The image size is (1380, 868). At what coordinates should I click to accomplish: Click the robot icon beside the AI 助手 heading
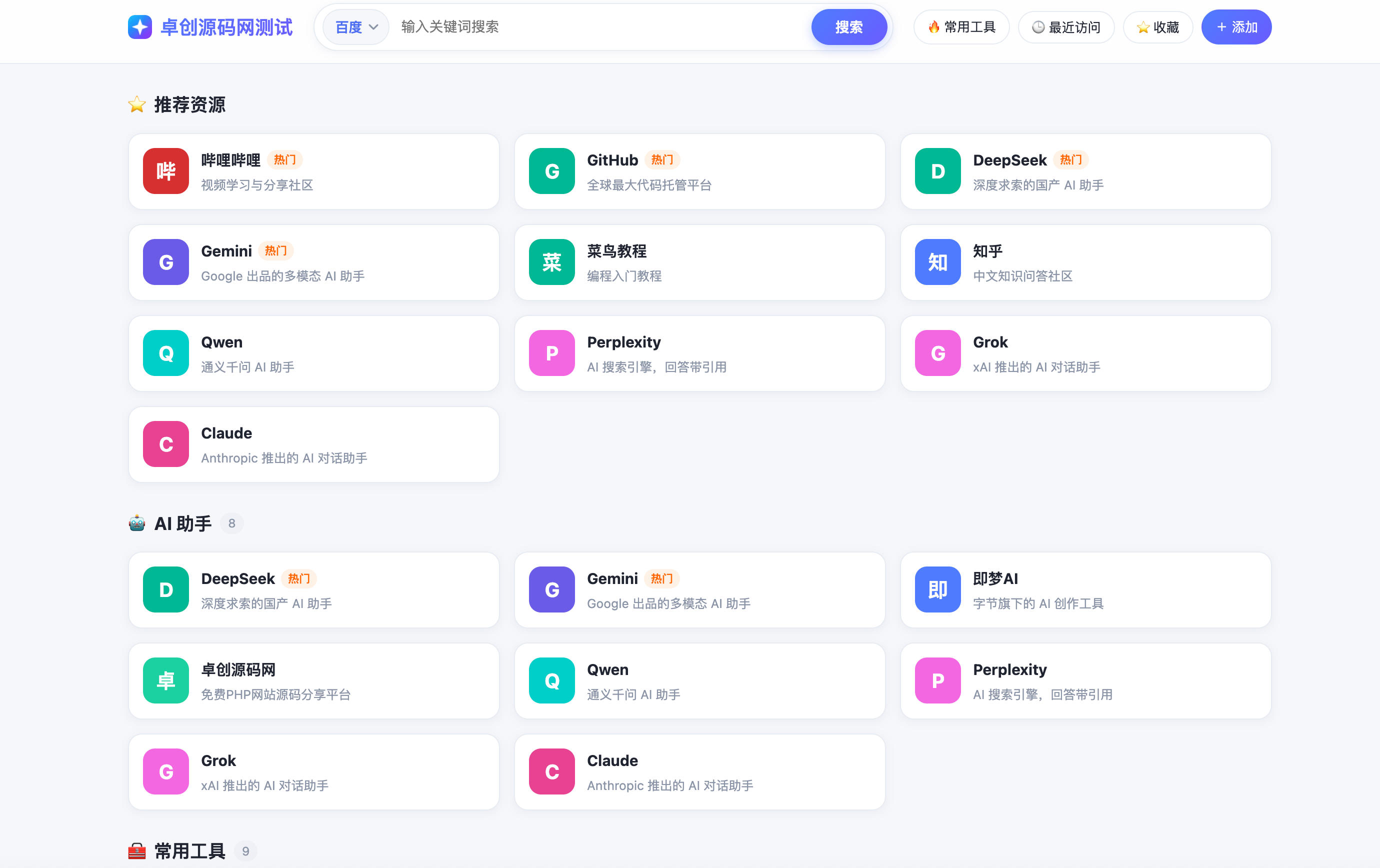[137, 523]
